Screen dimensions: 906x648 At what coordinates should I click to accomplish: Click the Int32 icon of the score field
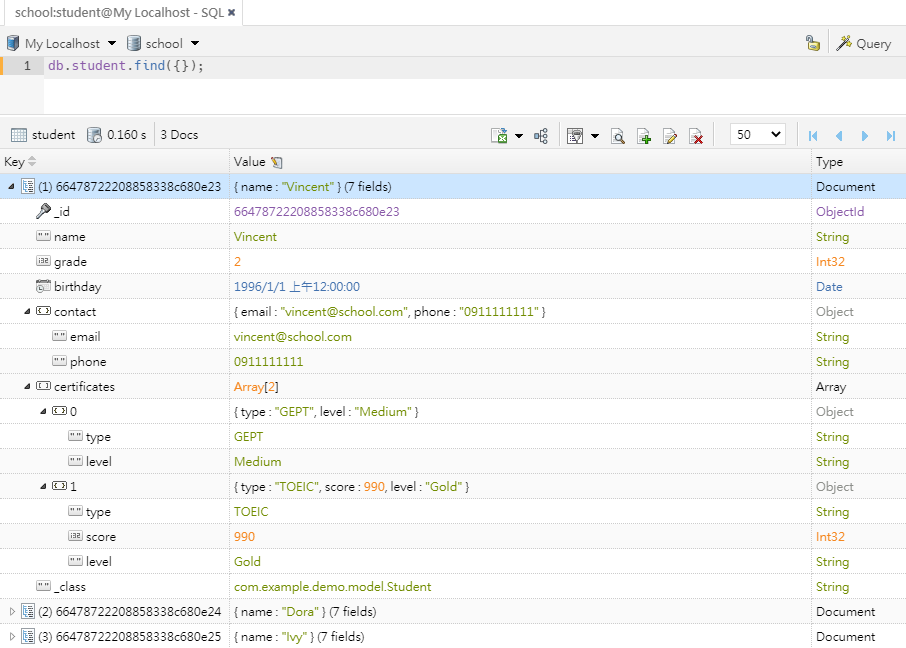[76, 536]
